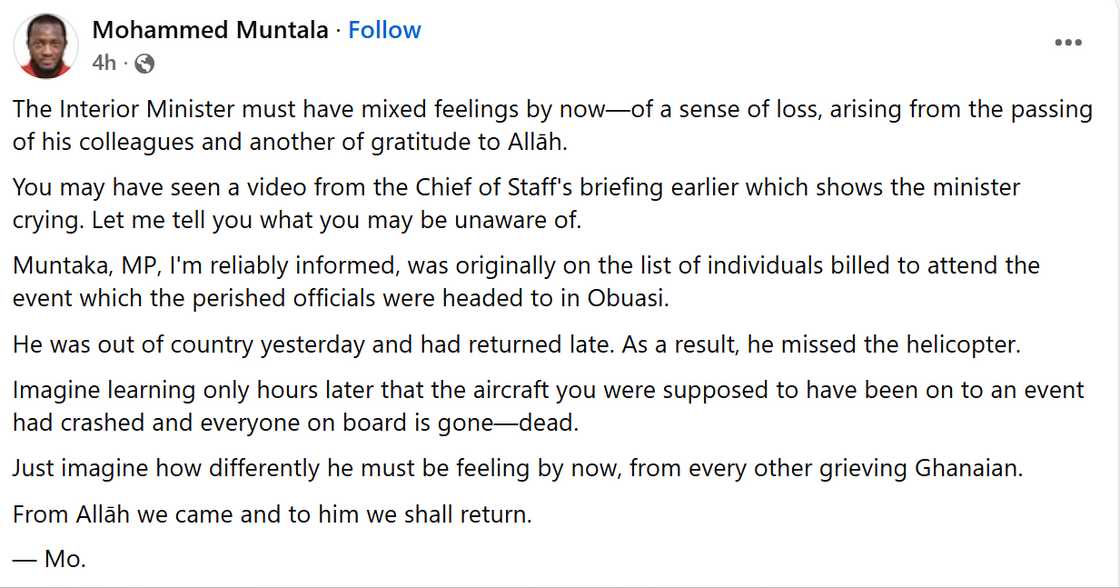This screenshot has height=588, width=1120.
Task: Open the Mohammed Muntala profile name link
Action: point(210,30)
